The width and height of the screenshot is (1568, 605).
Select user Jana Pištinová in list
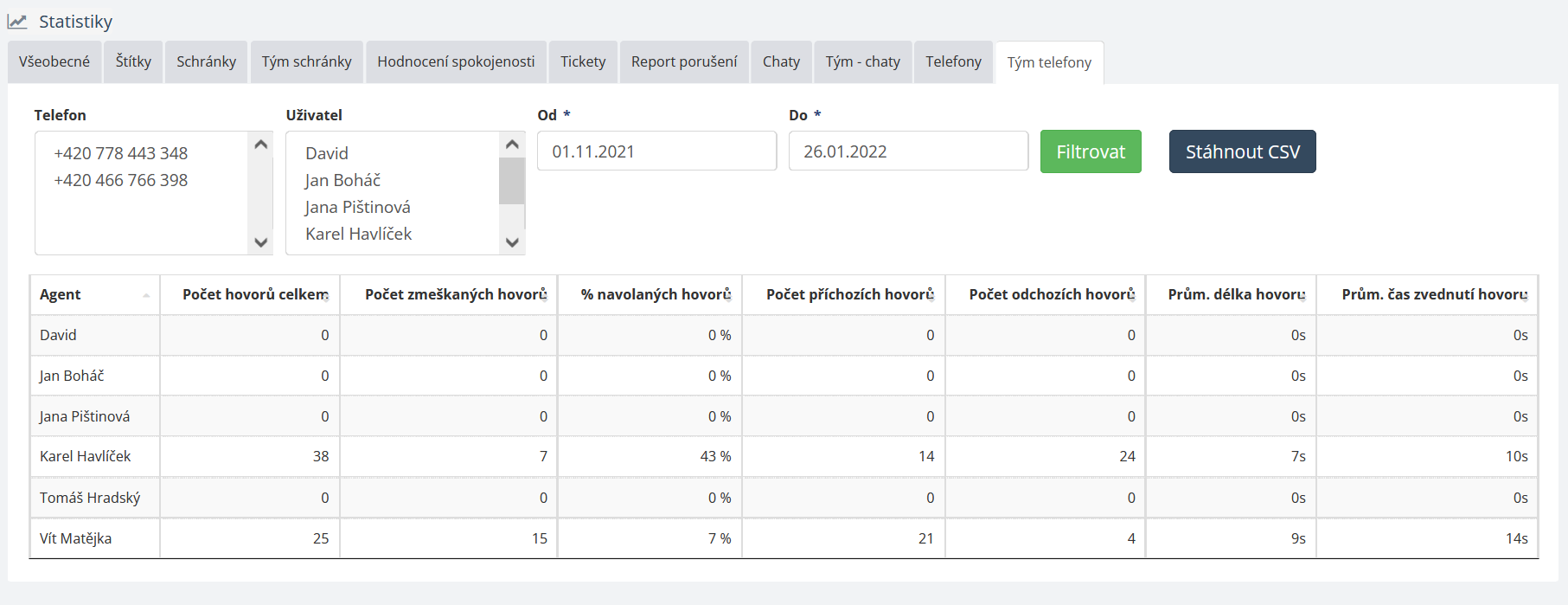point(358,207)
